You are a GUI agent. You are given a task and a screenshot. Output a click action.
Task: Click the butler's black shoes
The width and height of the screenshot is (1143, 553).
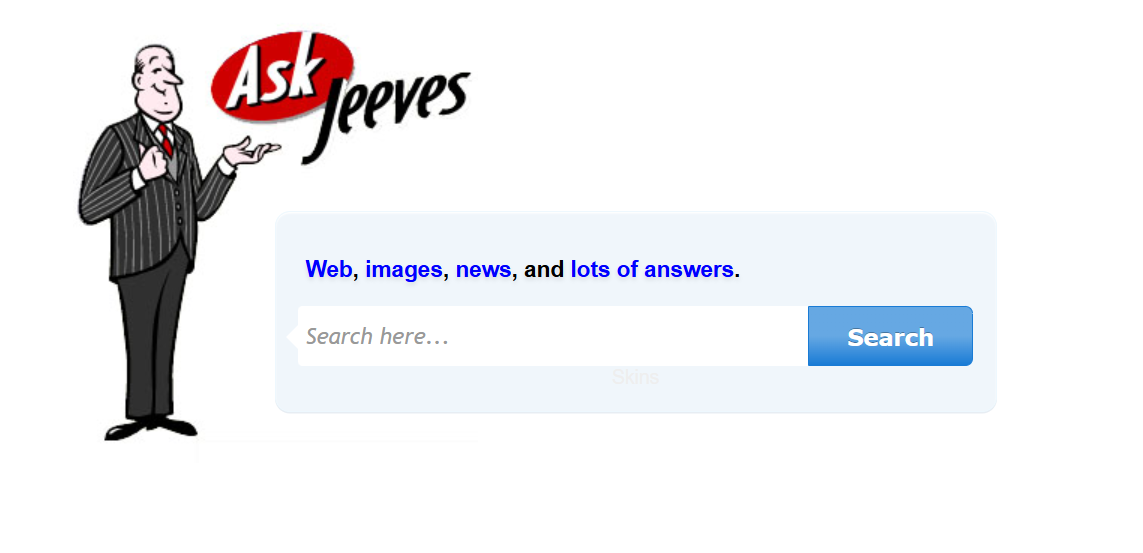pos(151,427)
